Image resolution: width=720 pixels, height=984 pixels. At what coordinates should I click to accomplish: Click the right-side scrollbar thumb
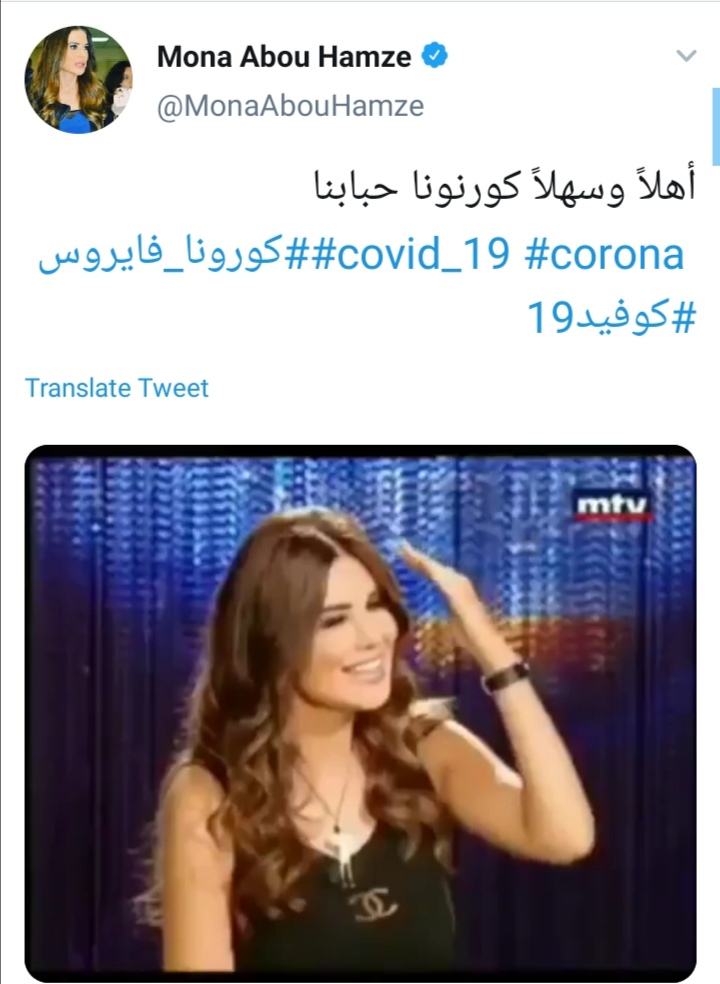(716, 127)
